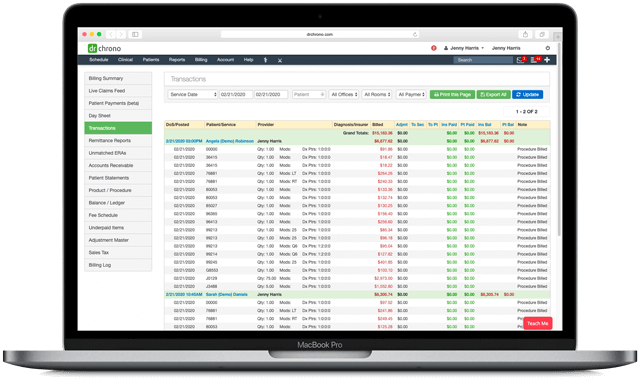Screen dimensions: 640x381
Task: Click the blue Update button
Action: (528, 94)
